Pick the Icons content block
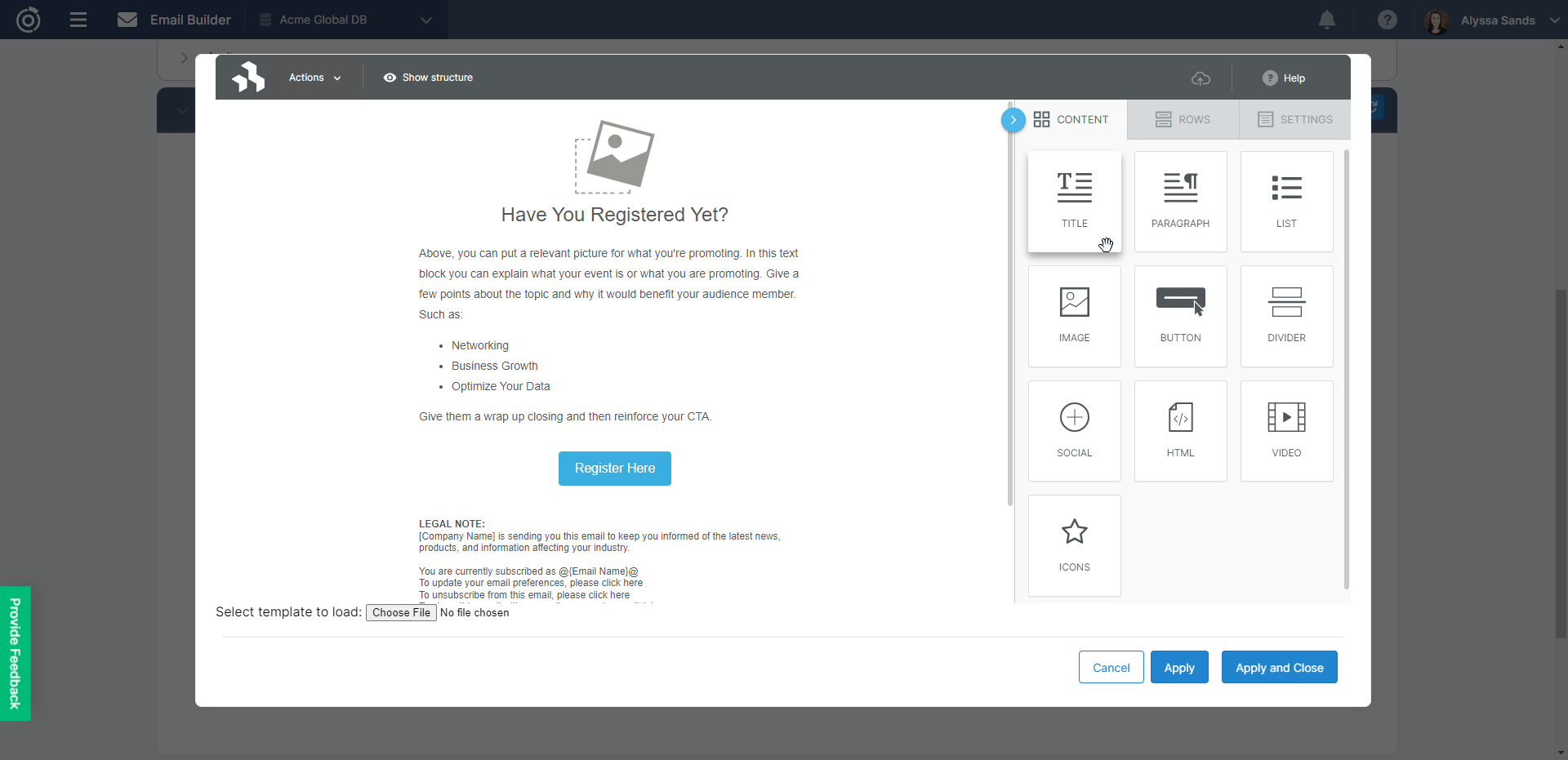Image resolution: width=1568 pixels, height=760 pixels. (x=1074, y=545)
